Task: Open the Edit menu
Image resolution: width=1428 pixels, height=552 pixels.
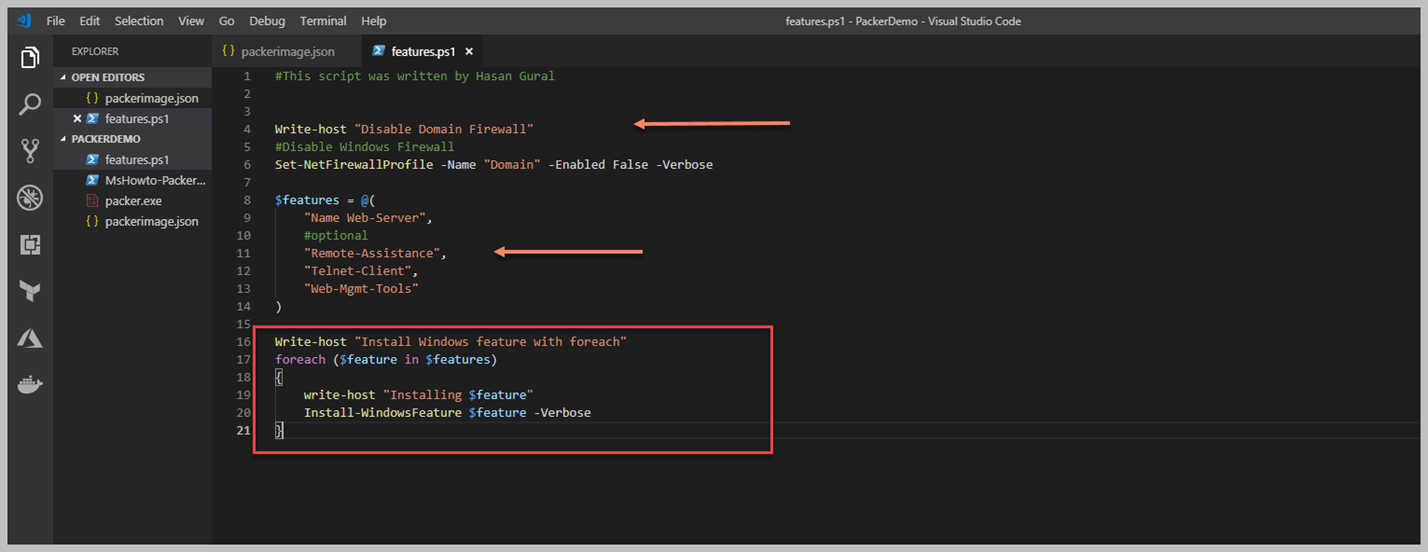Action: tap(90, 21)
